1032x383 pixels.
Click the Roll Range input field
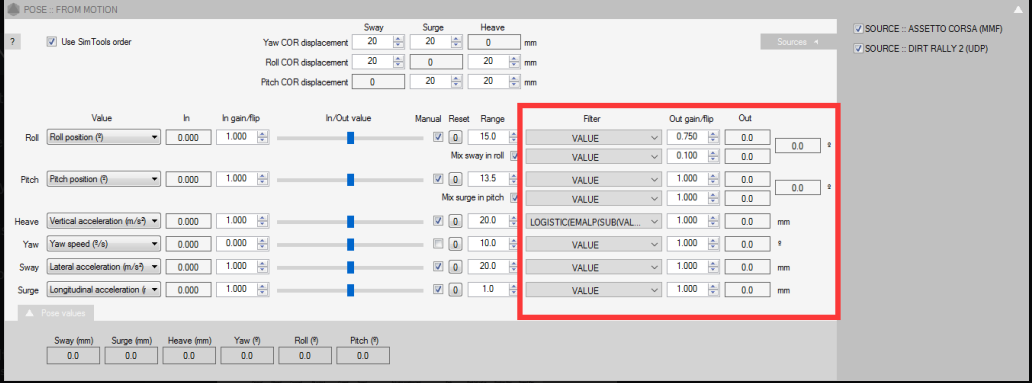(x=488, y=137)
